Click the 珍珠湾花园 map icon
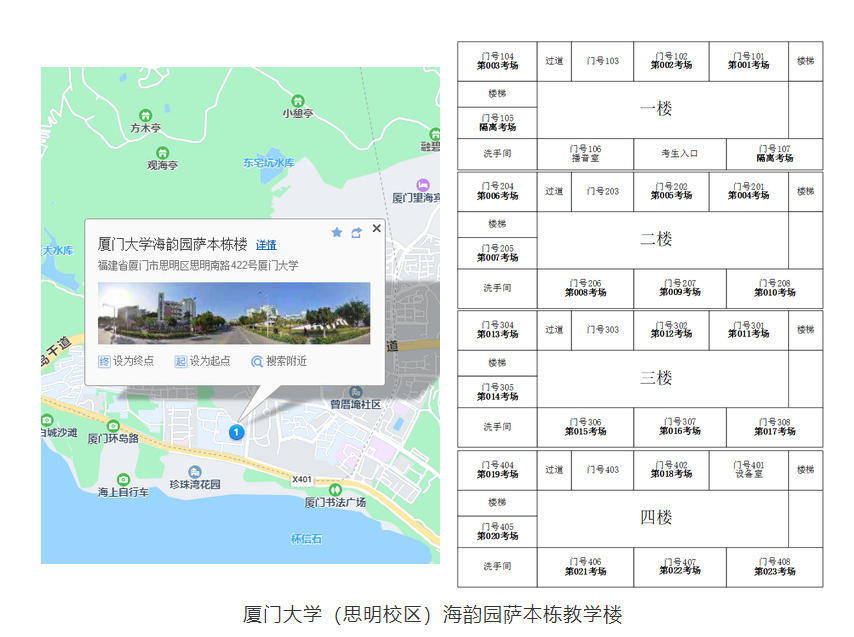 pyautogui.click(x=194, y=472)
